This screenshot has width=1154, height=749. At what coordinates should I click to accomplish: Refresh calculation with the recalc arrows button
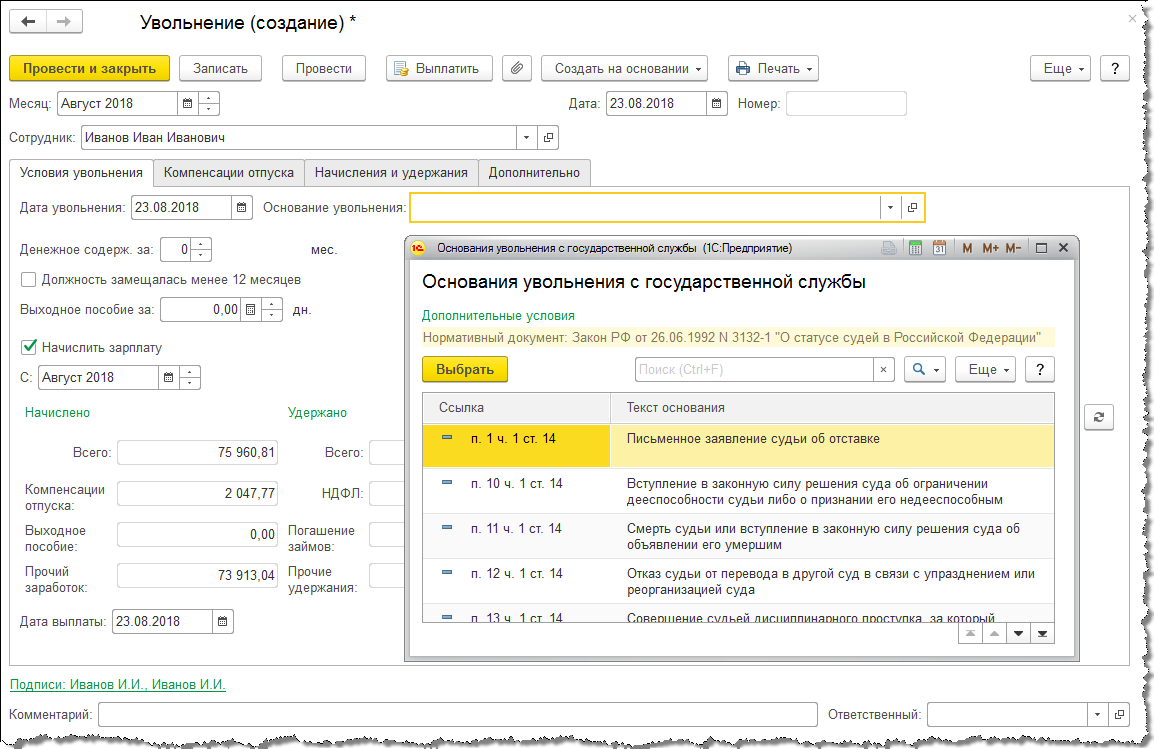[x=1099, y=417]
